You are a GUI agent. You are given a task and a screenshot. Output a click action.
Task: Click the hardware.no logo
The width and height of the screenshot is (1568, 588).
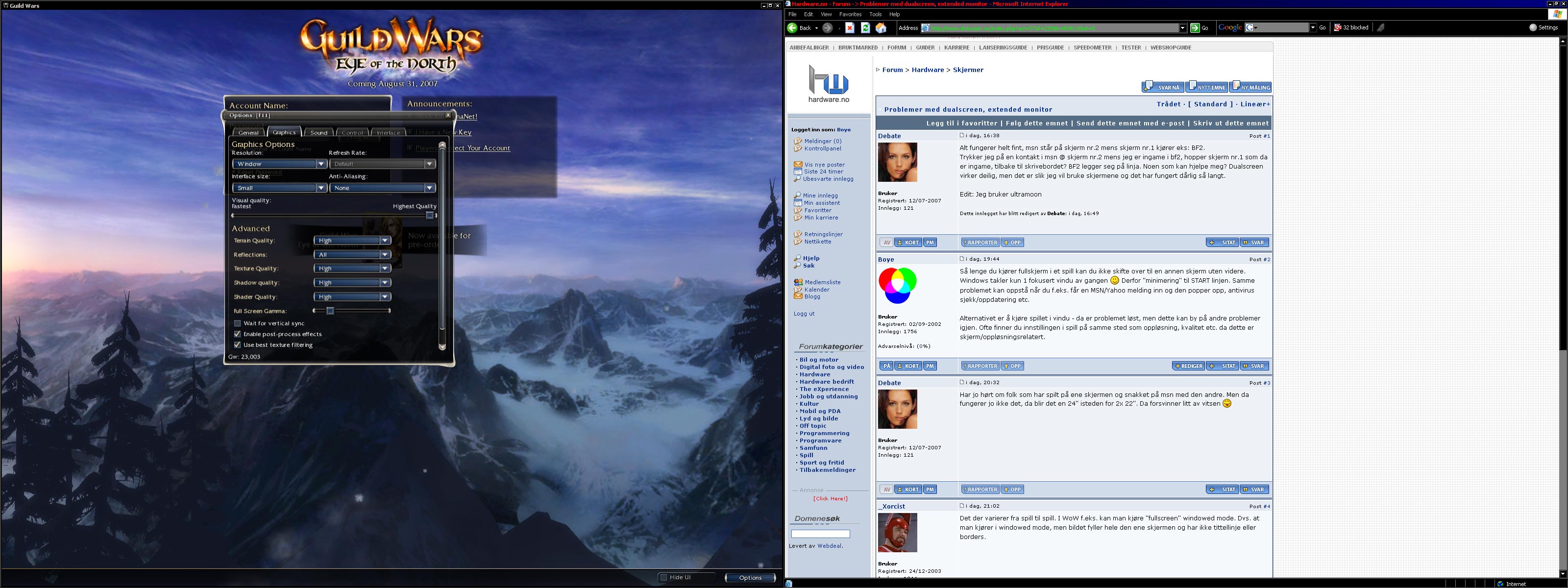pos(829,83)
